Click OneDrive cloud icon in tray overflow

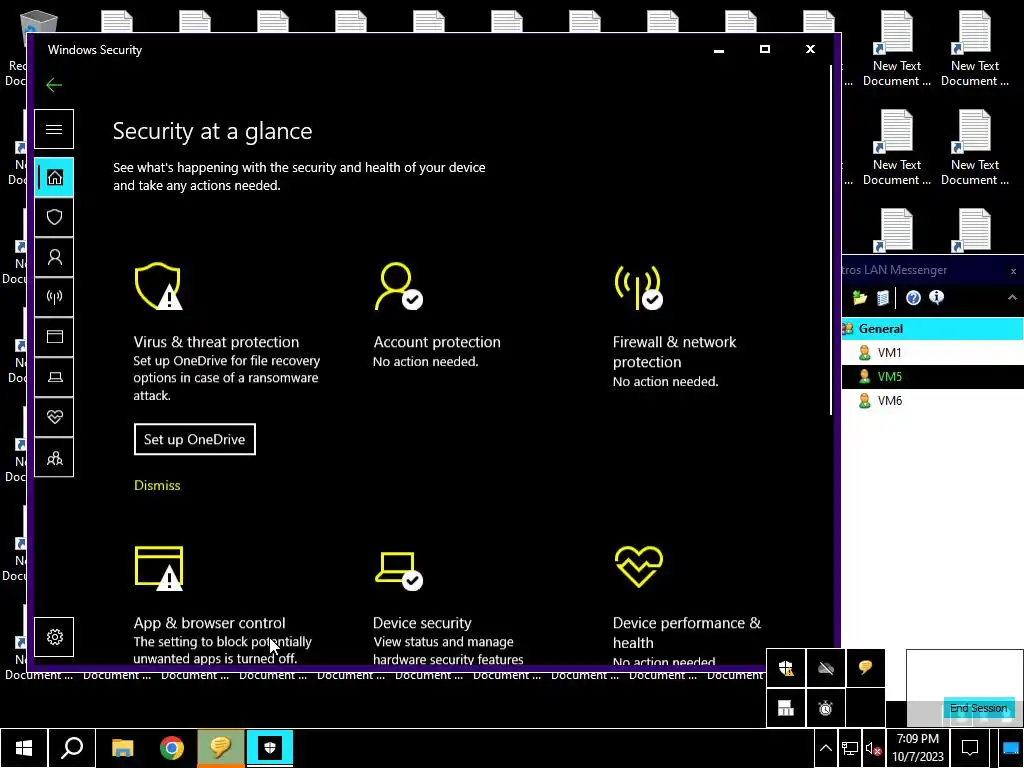[x=825, y=668]
